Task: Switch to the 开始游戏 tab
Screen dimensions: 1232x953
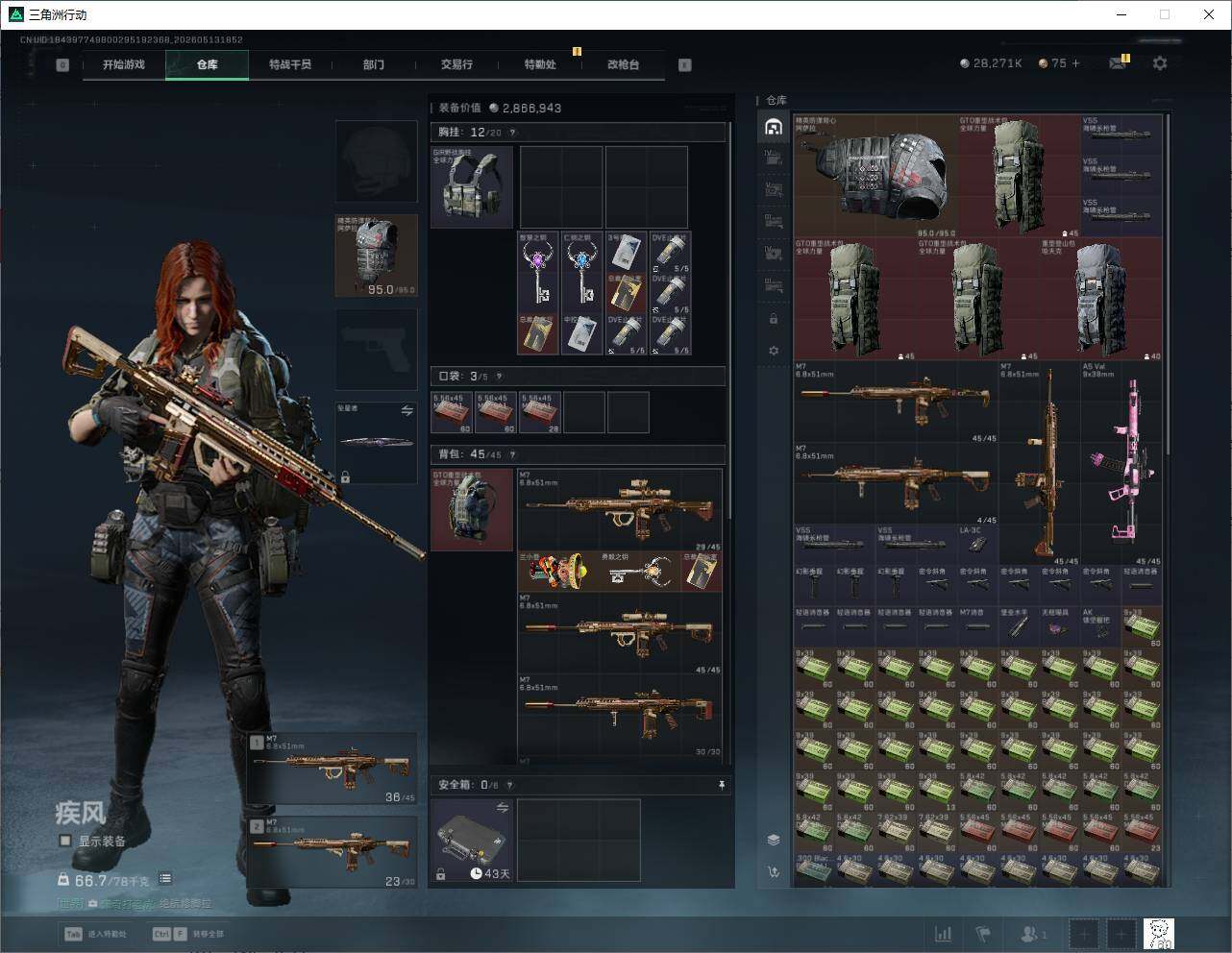Action: coord(124,64)
